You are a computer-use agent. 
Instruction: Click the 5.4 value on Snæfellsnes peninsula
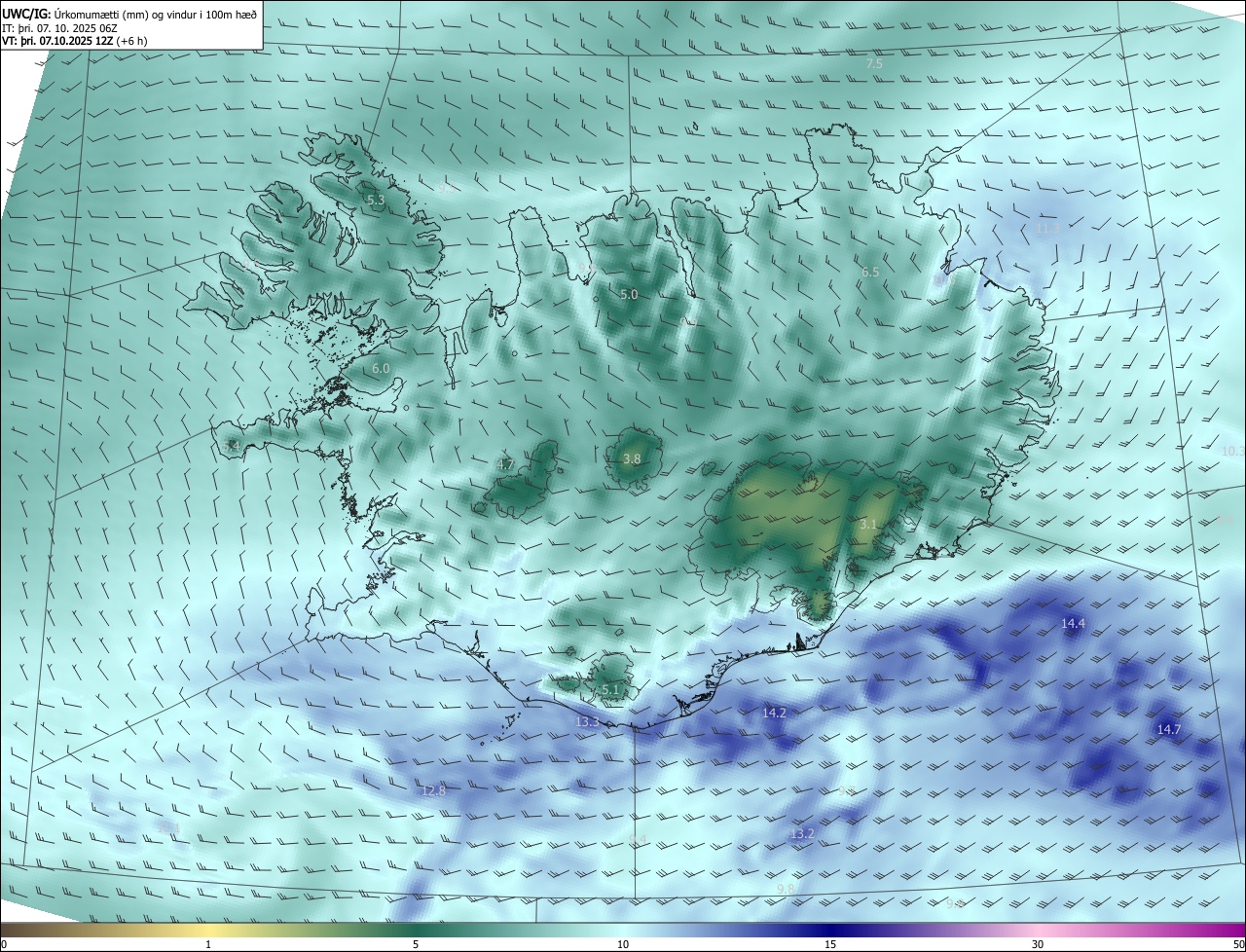click(x=231, y=446)
